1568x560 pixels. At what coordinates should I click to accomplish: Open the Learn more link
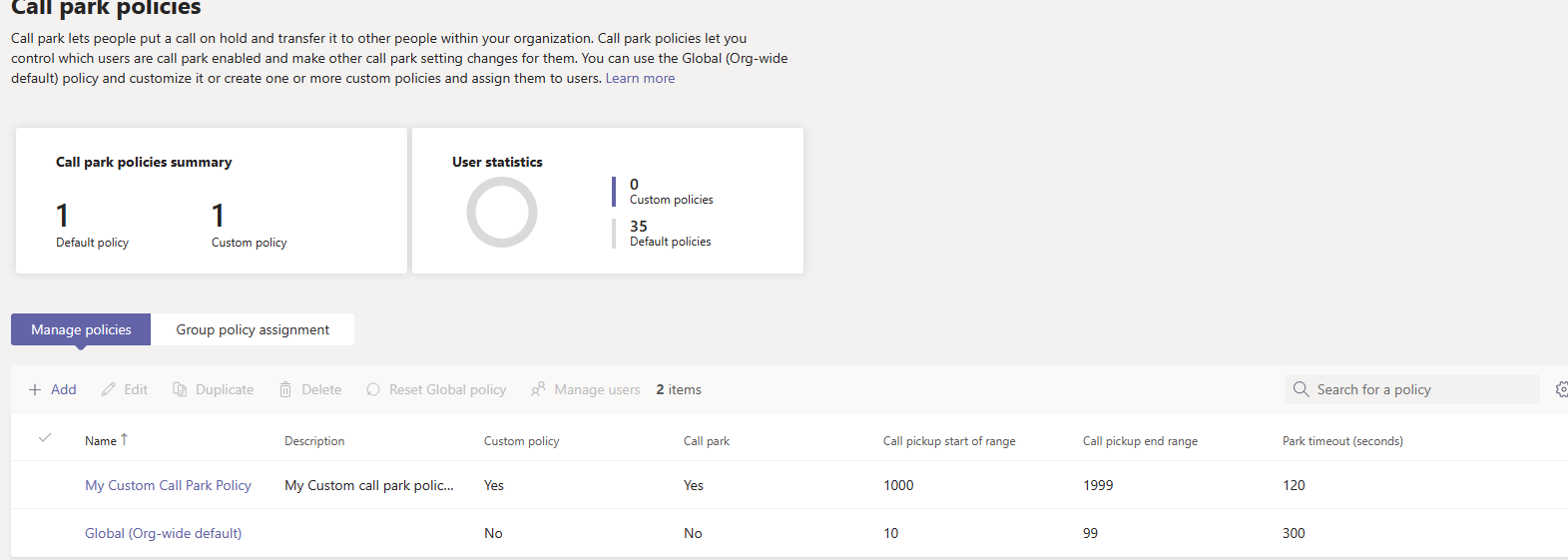pyautogui.click(x=640, y=78)
